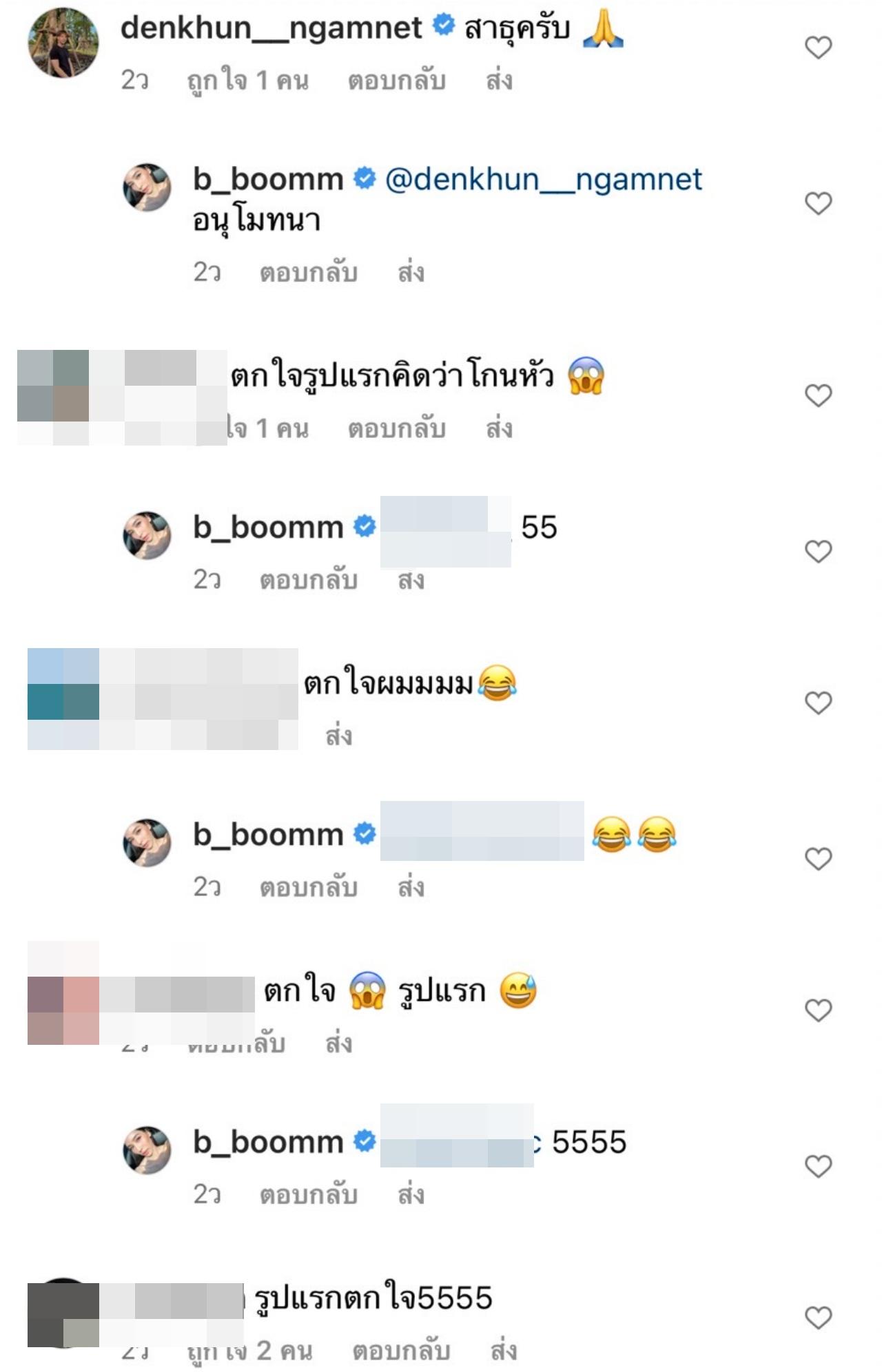Open denkhun__ngamnet username link
Viewport: 882px width, 1372px height.
click(x=271, y=28)
